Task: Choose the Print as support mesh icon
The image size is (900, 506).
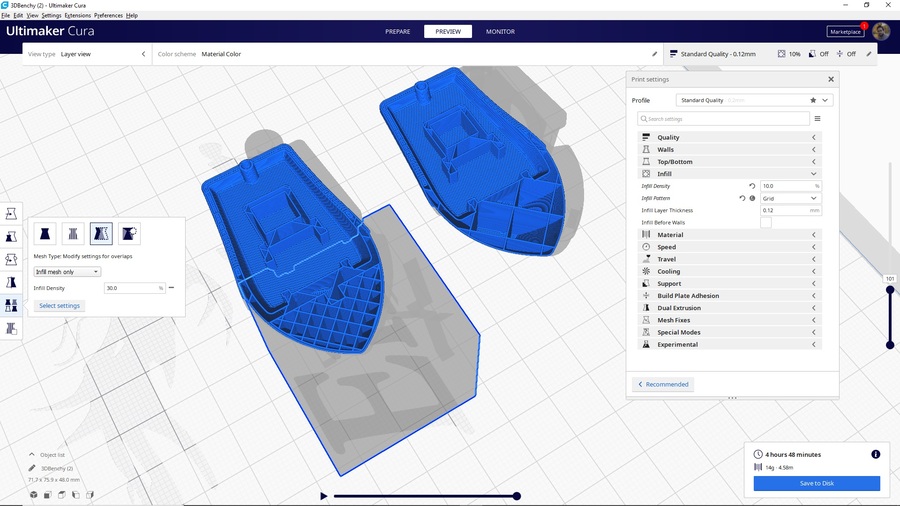Action: click(73, 234)
